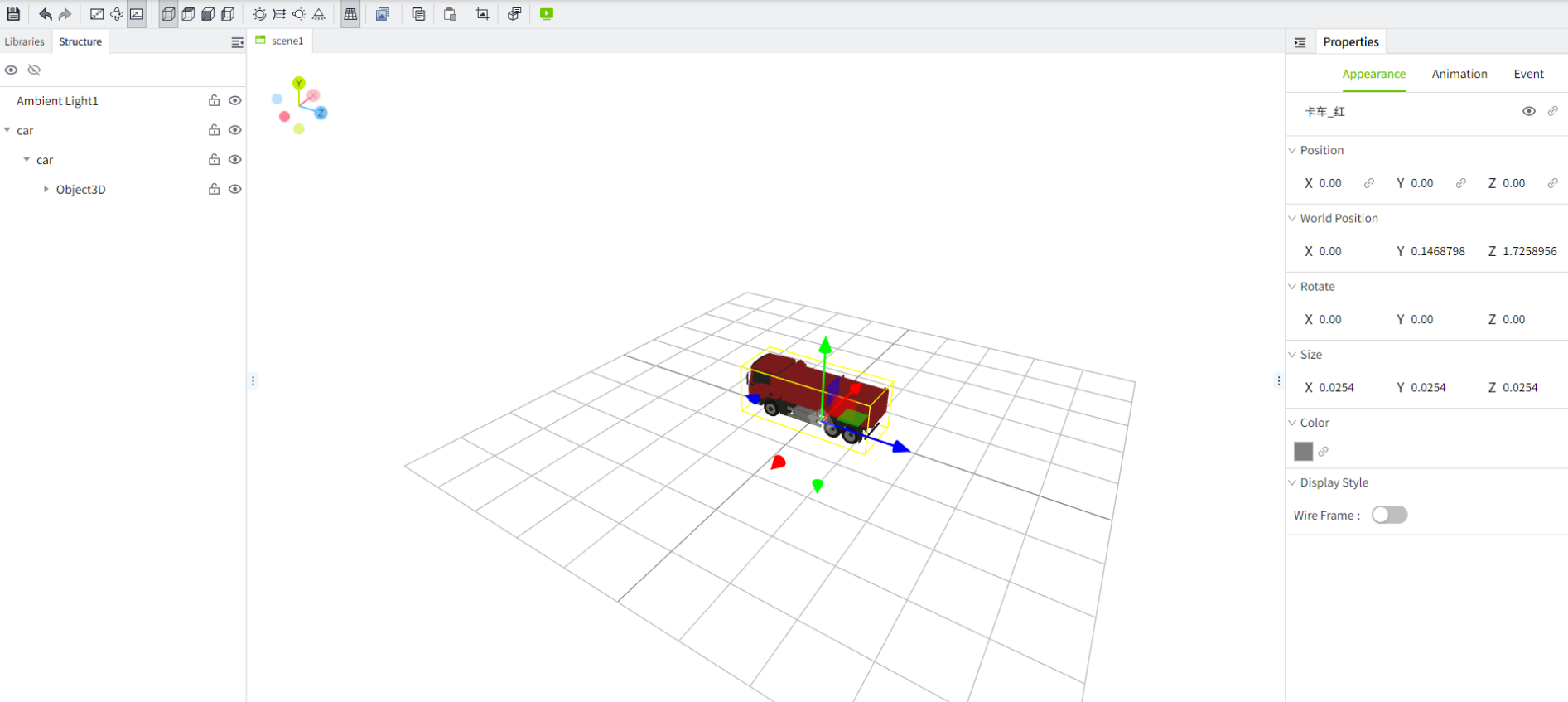Click the paste icon in the toolbar
Viewport: 1568px width, 702px height.
pyautogui.click(x=450, y=14)
